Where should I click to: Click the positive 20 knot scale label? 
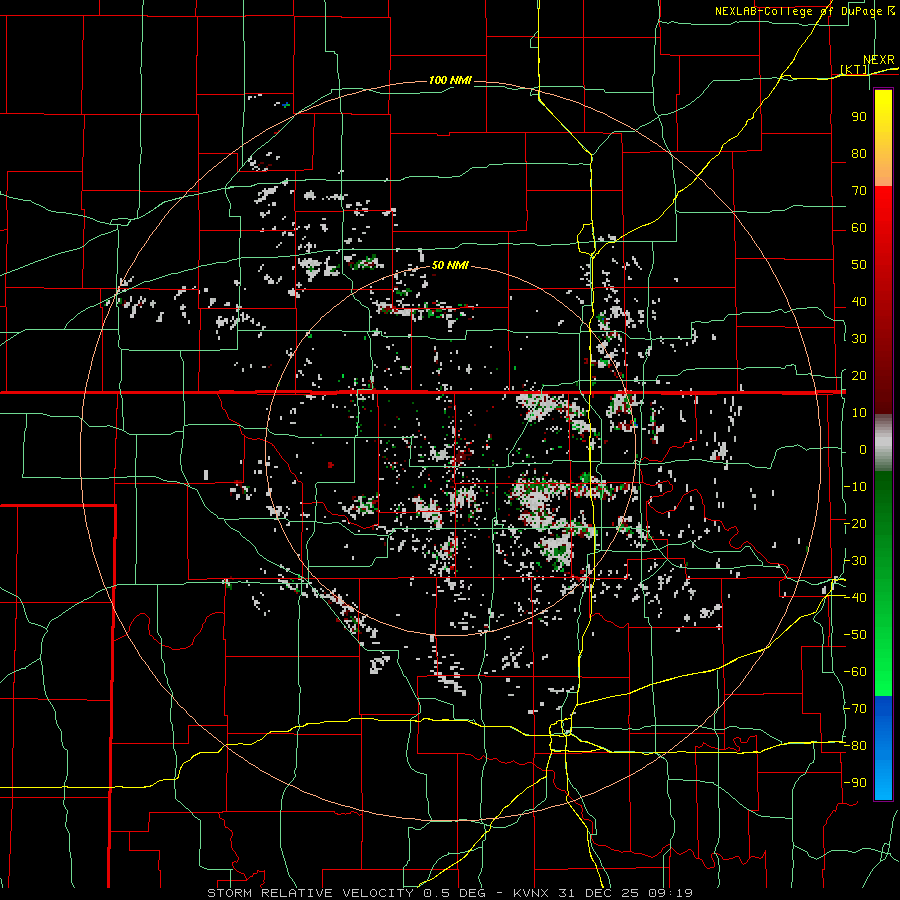click(x=859, y=375)
